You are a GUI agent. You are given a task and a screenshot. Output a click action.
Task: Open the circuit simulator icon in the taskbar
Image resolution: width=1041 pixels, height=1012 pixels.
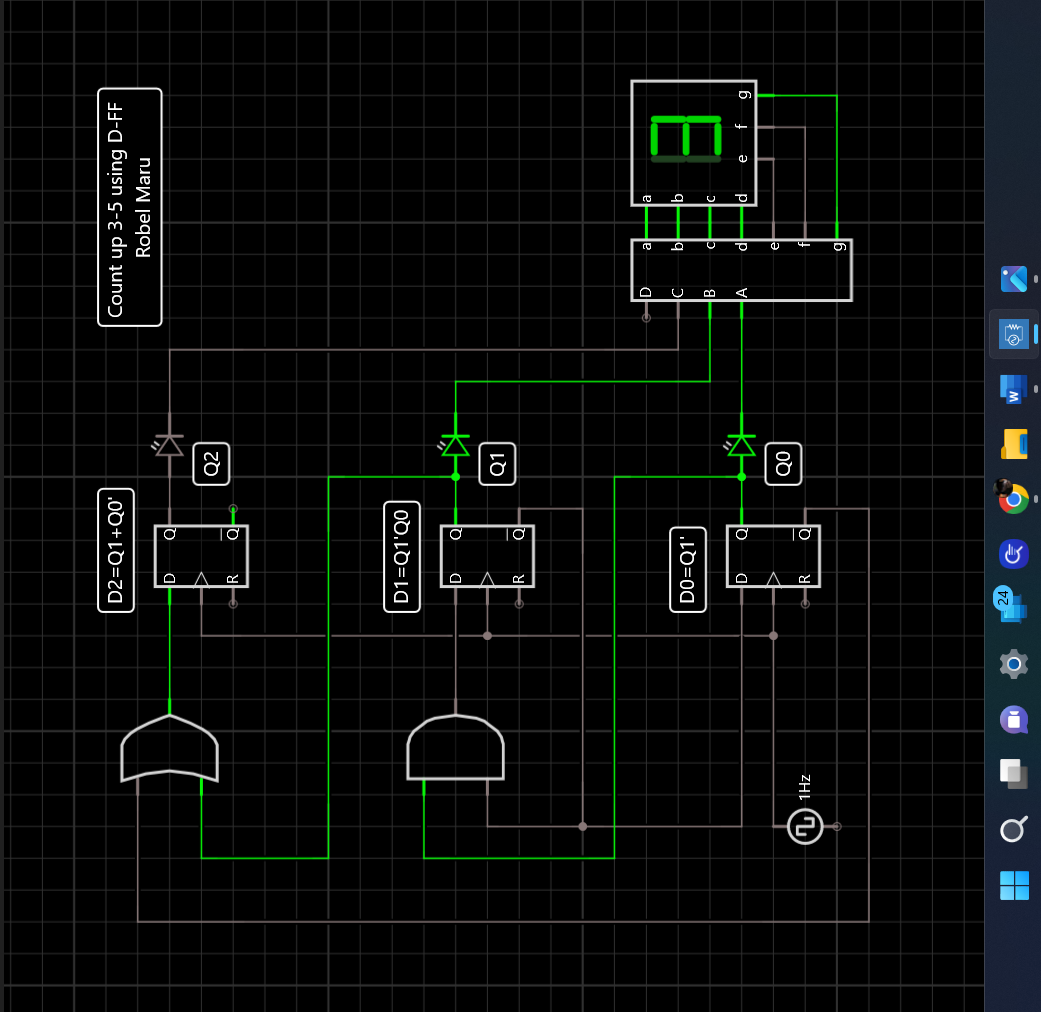pyautogui.click(x=1013, y=333)
